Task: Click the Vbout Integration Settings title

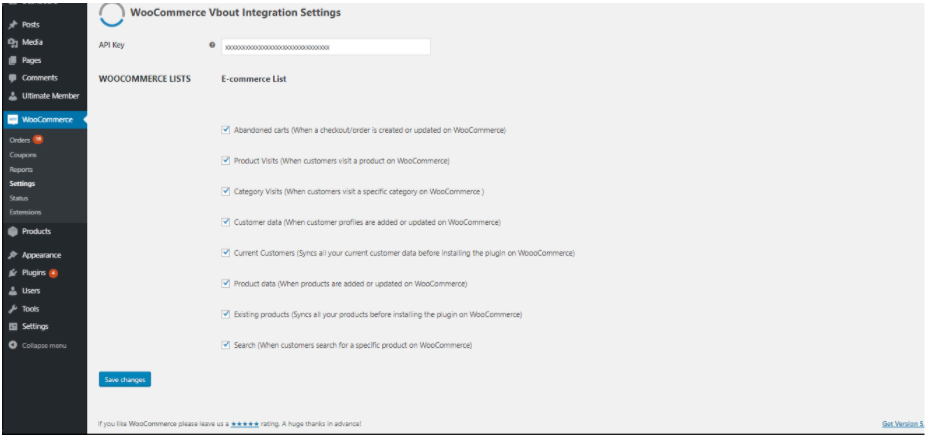Action: click(x=235, y=12)
